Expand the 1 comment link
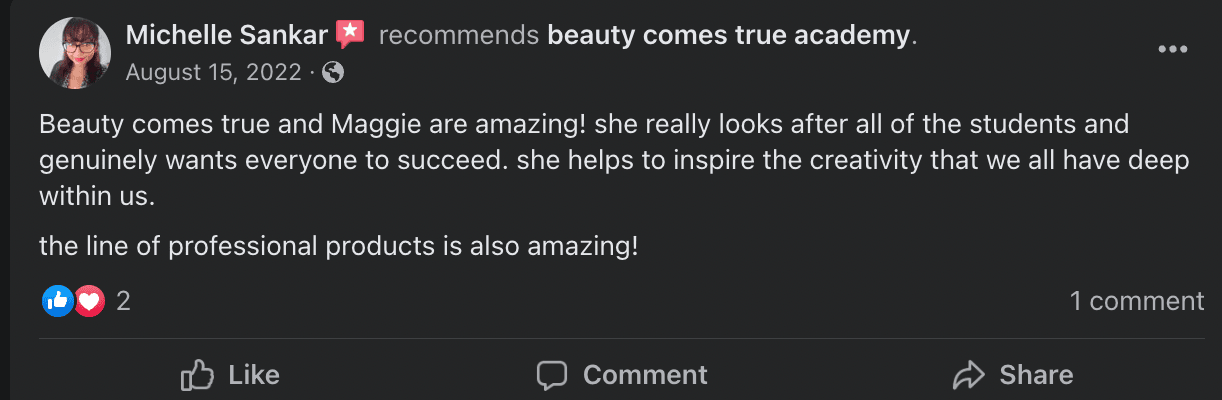This screenshot has width=1222, height=400. click(x=1137, y=300)
